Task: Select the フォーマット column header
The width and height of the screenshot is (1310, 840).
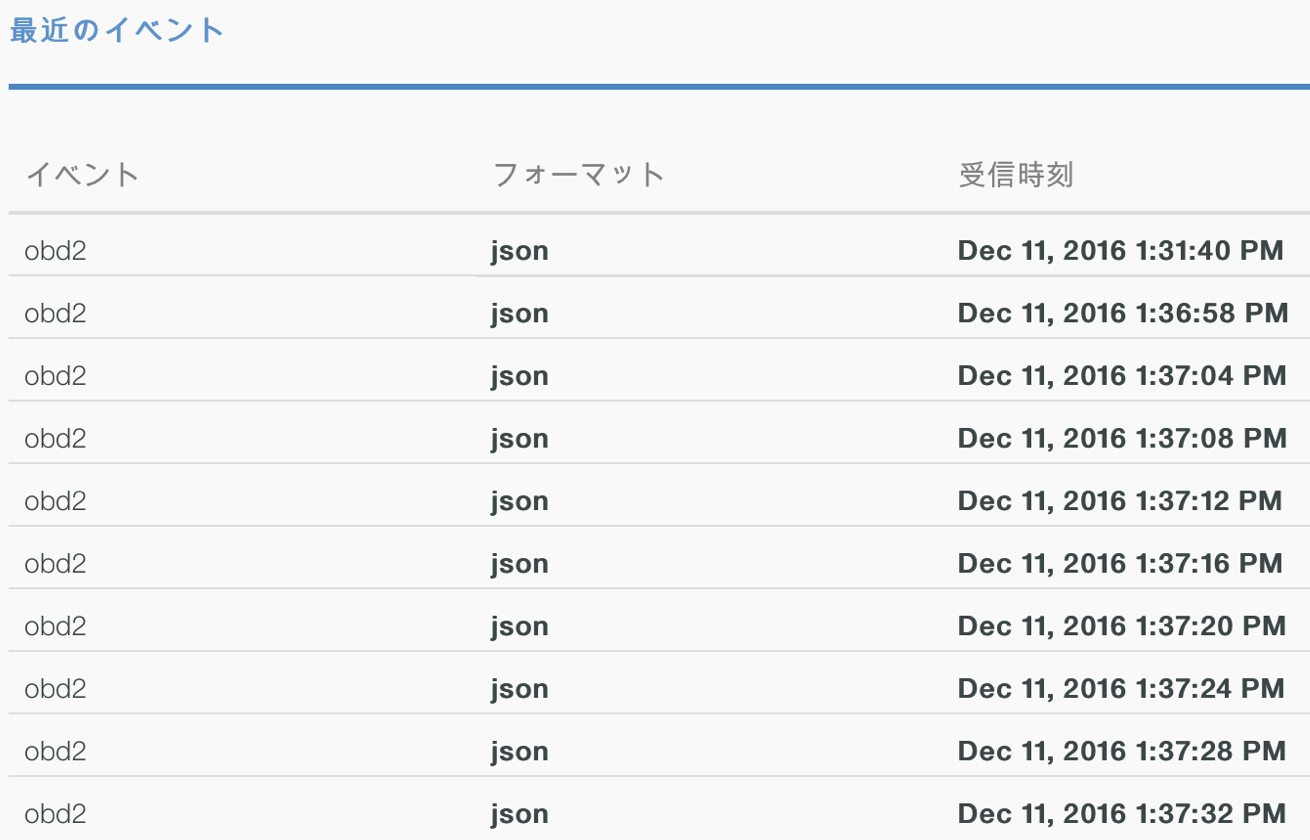Action: click(579, 175)
